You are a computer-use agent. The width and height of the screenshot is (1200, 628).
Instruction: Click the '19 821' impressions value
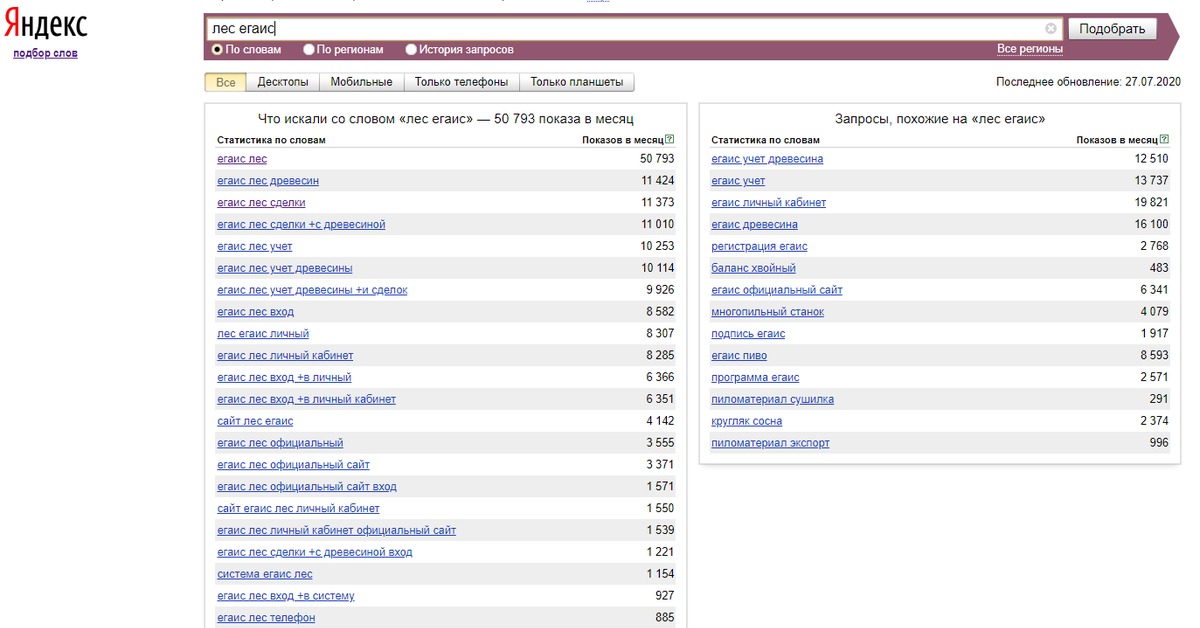pos(1151,203)
